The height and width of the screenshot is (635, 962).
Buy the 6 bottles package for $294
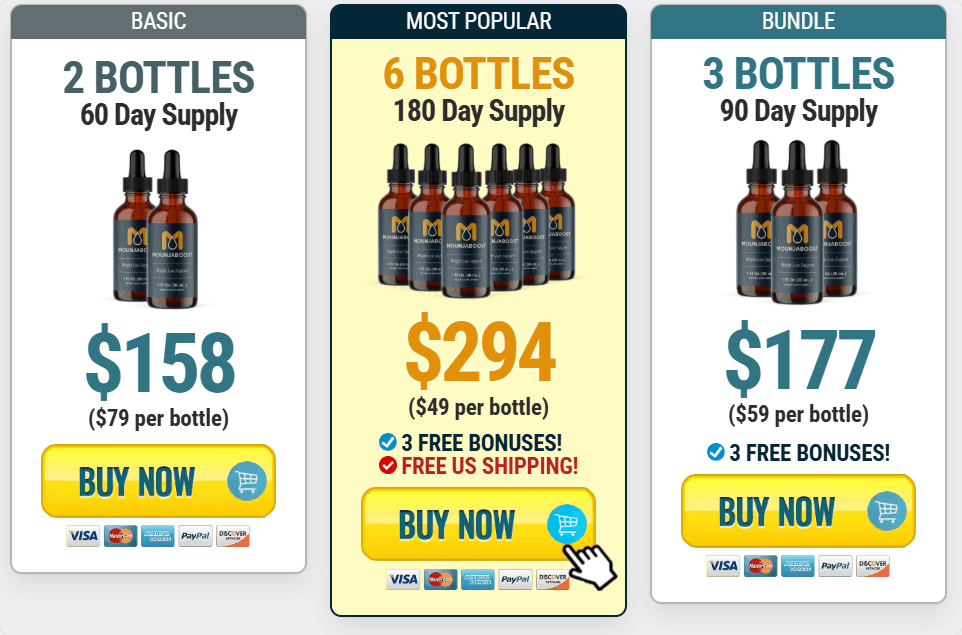pyautogui.click(x=479, y=524)
